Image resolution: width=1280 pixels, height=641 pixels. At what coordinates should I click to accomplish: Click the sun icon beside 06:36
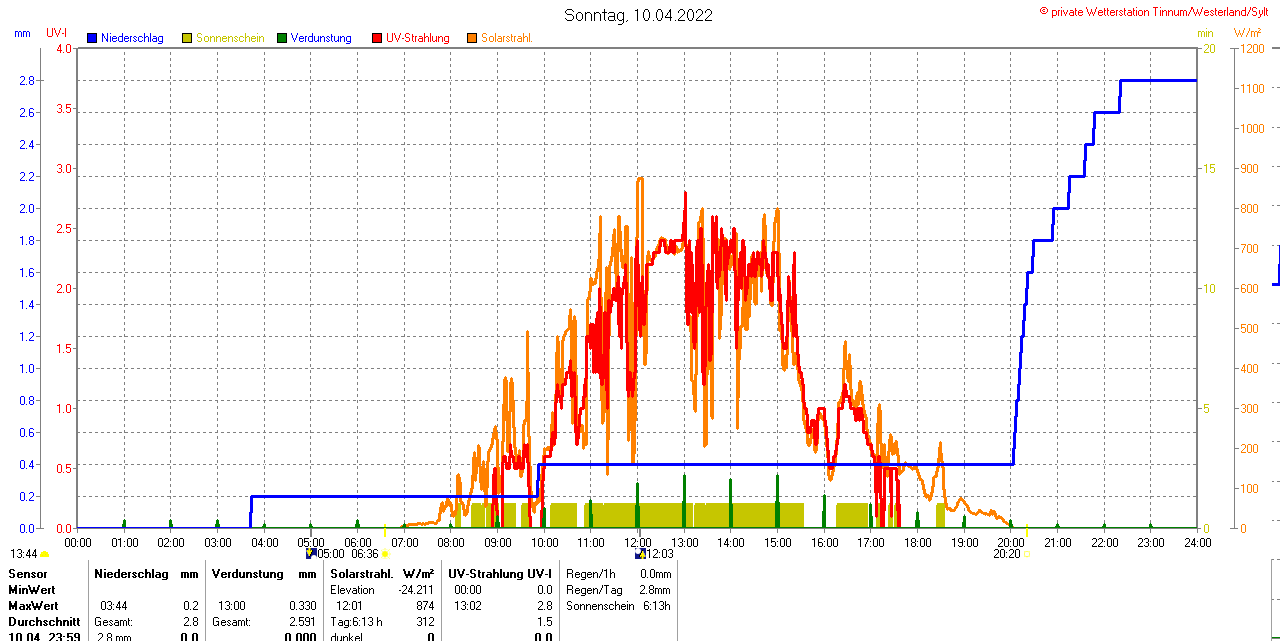click(x=385, y=554)
